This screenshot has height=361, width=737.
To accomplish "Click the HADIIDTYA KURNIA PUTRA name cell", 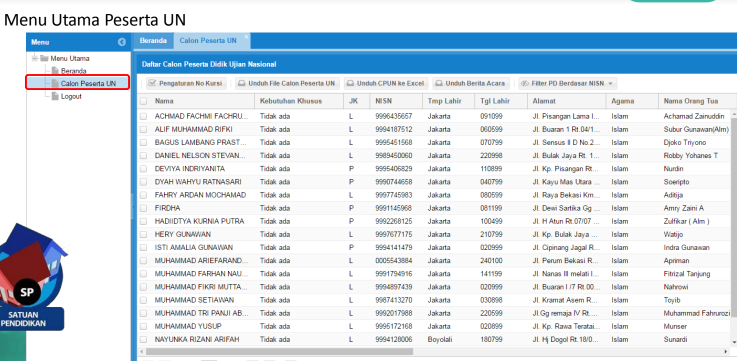I will [x=199, y=221].
